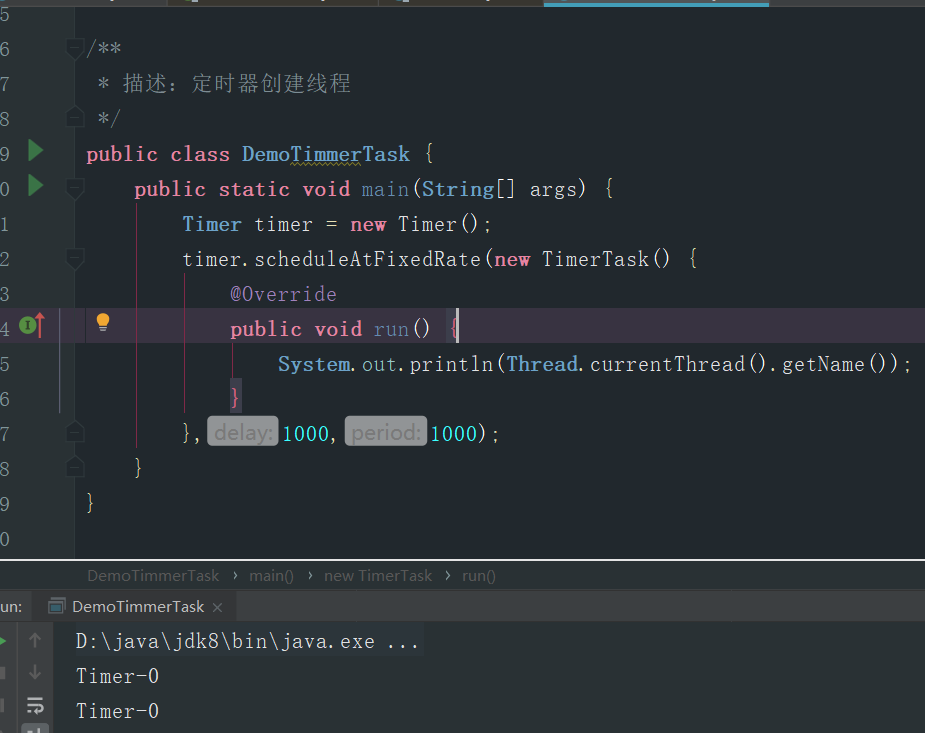Click the 'period:' parameter hint
925x733 pixels.
coord(386,432)
